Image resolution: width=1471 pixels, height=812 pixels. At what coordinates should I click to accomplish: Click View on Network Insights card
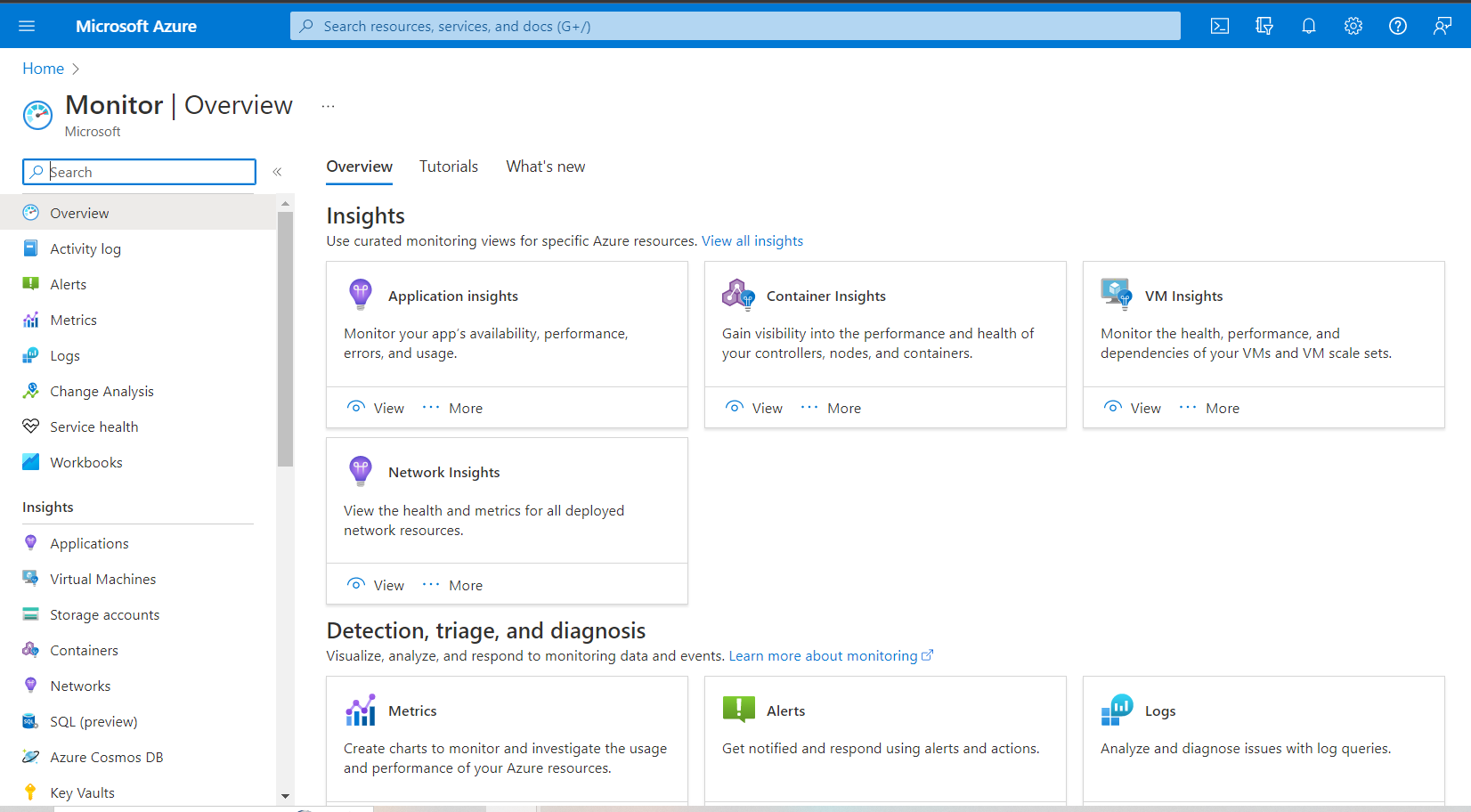(376, 585)
